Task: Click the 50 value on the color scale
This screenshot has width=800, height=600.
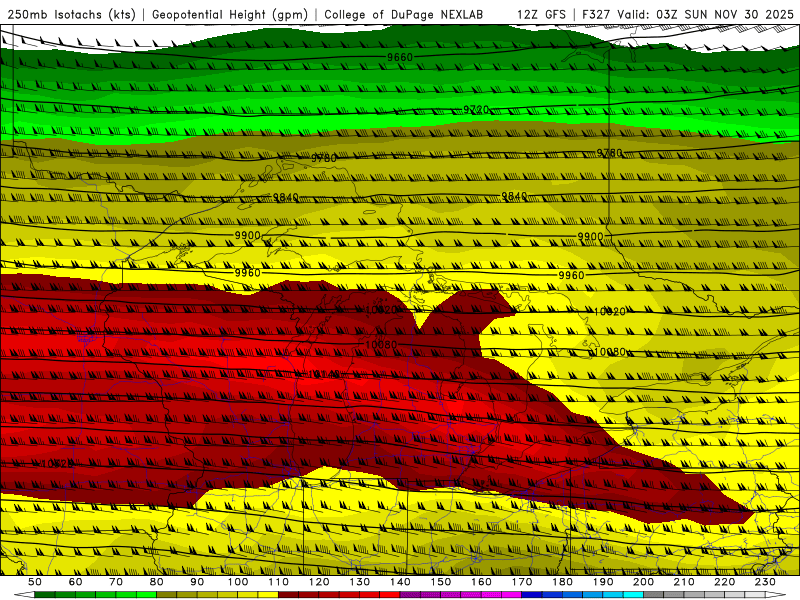Action: pos(35,582)
